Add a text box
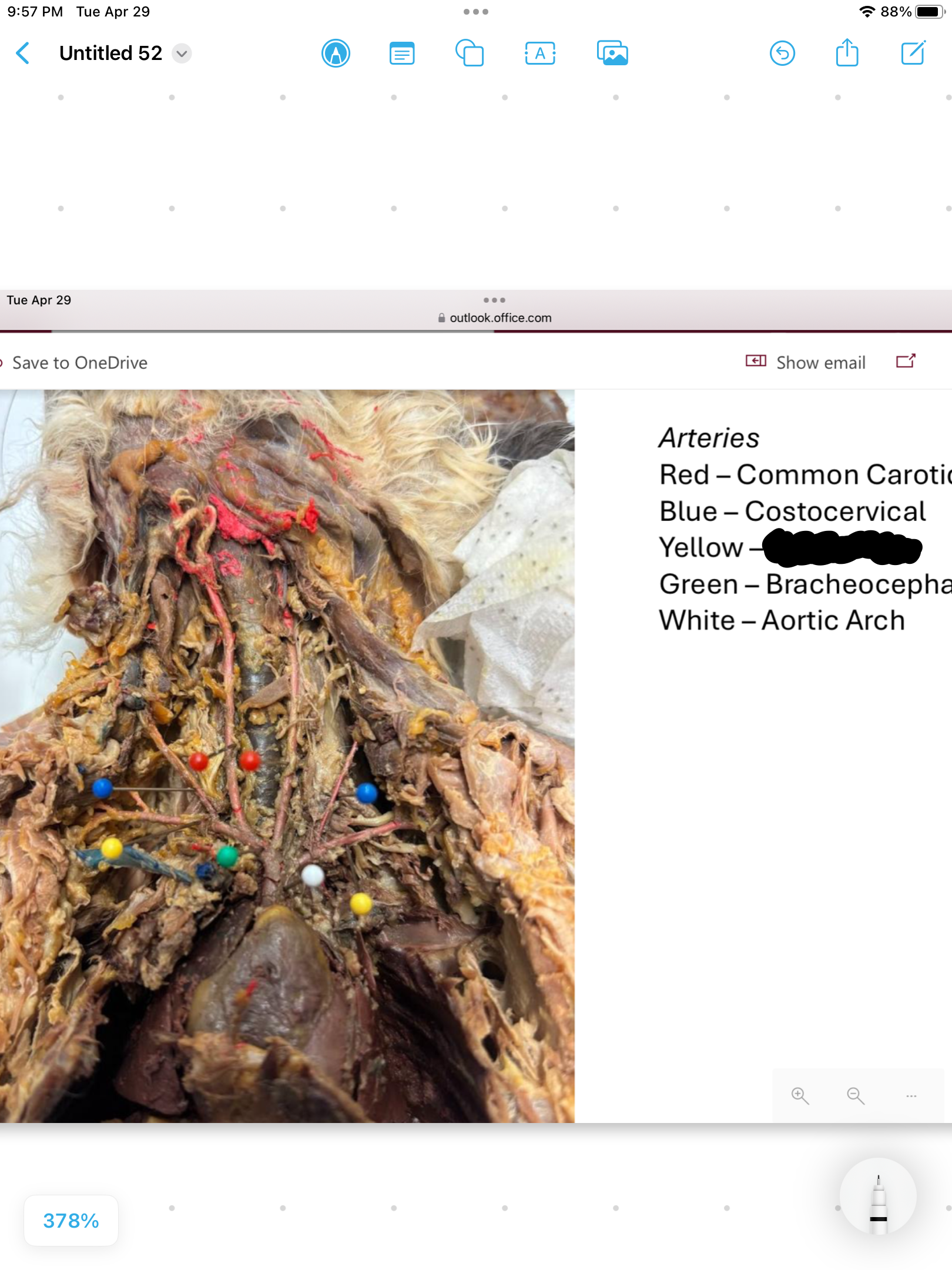The width and height of the screenshot is (952, 1270). [x=539, y=54]
